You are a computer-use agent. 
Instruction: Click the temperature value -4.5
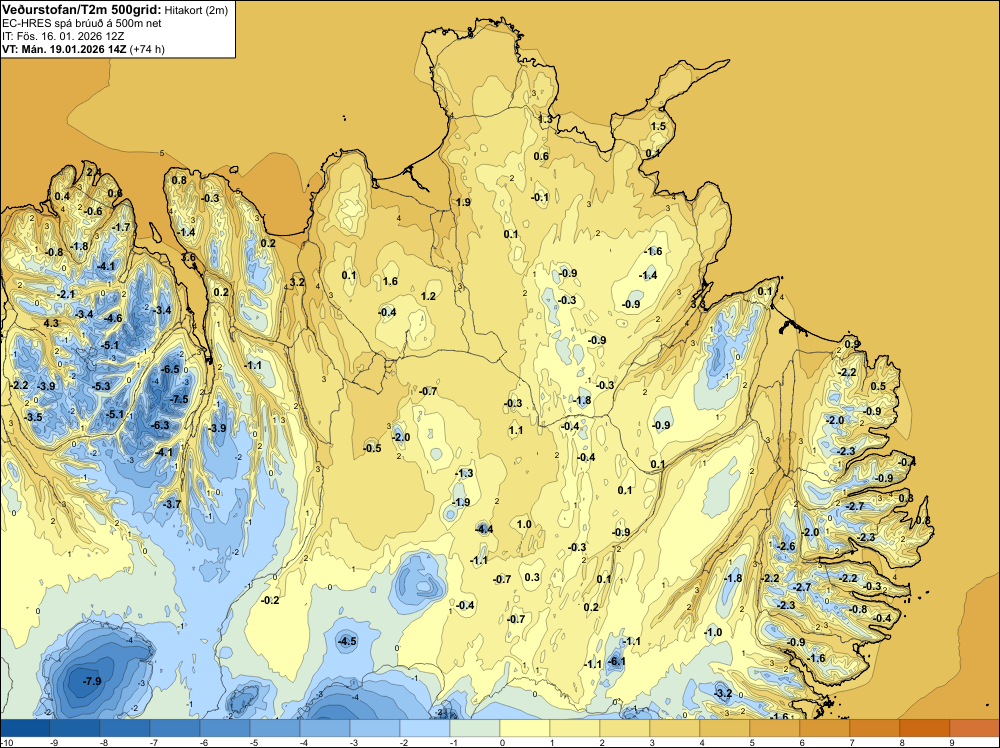pos(348,641)
